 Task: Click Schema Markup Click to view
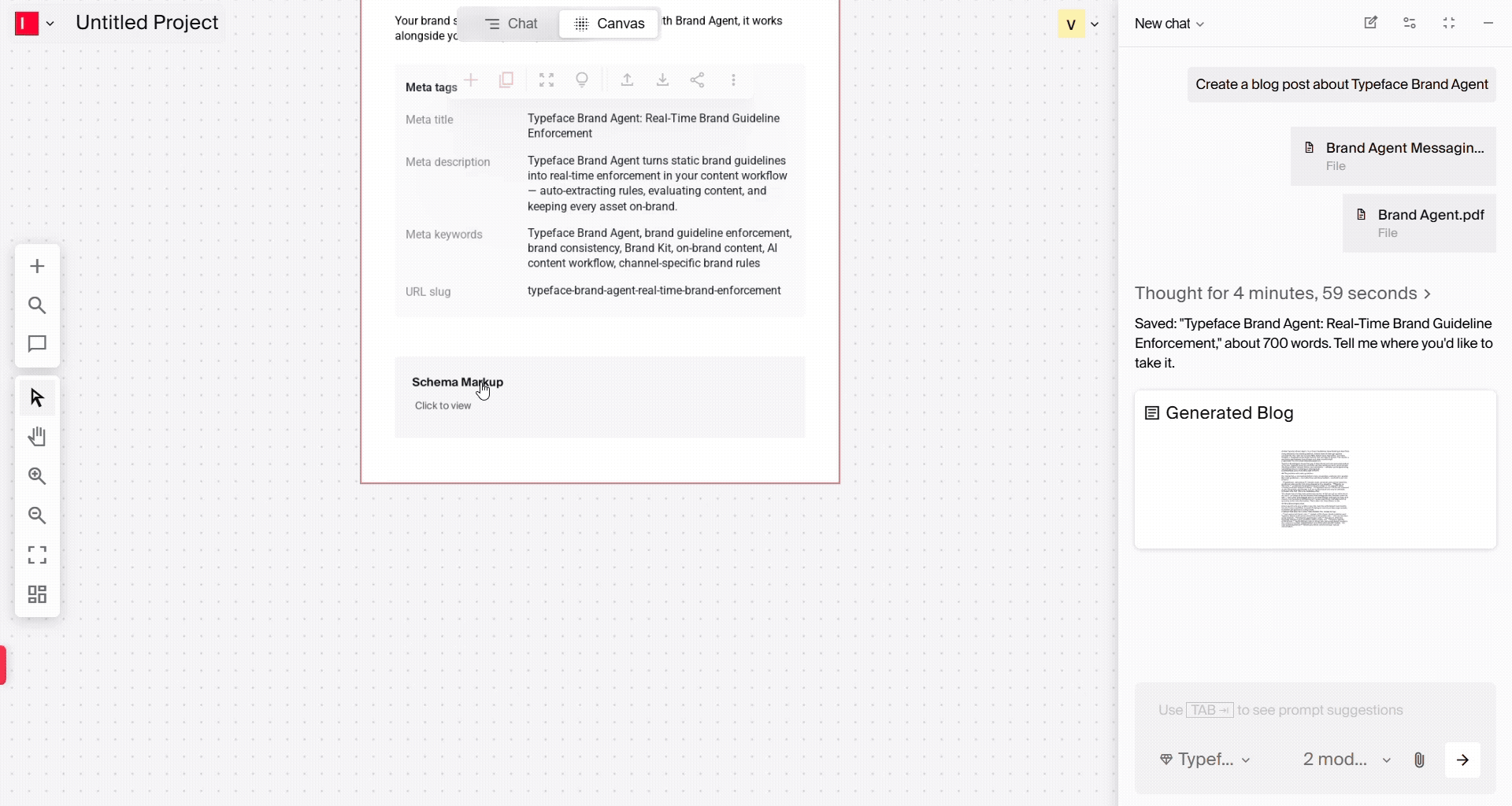(x=600, y=397)
